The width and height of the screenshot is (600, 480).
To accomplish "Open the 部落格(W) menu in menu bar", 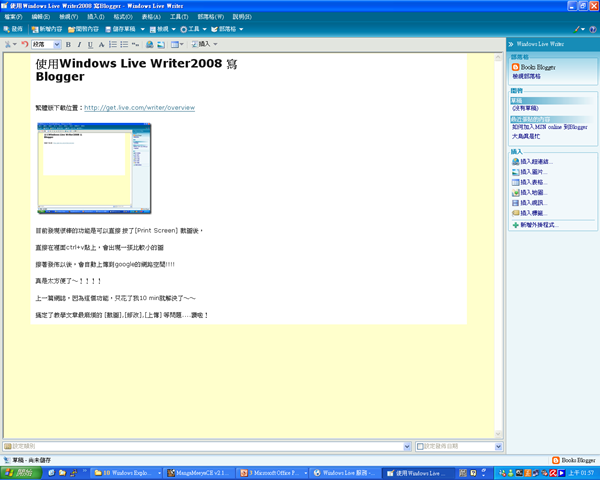I will pos(210,17).
